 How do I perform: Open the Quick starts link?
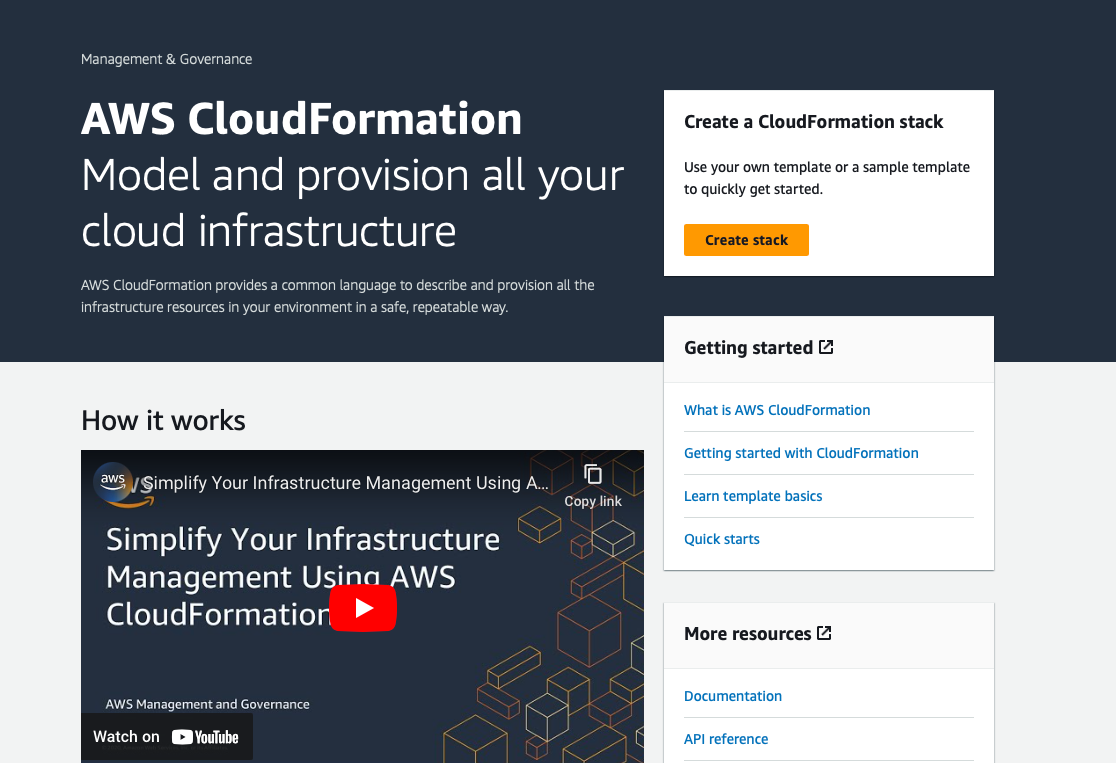[x=722, y=539]
